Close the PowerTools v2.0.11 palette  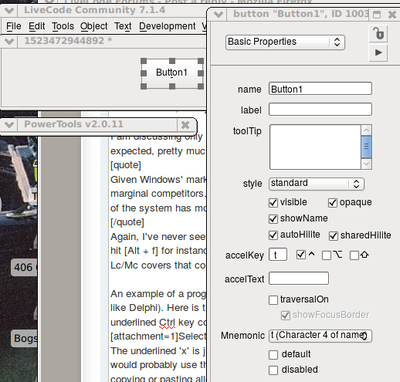click(185, 125)
